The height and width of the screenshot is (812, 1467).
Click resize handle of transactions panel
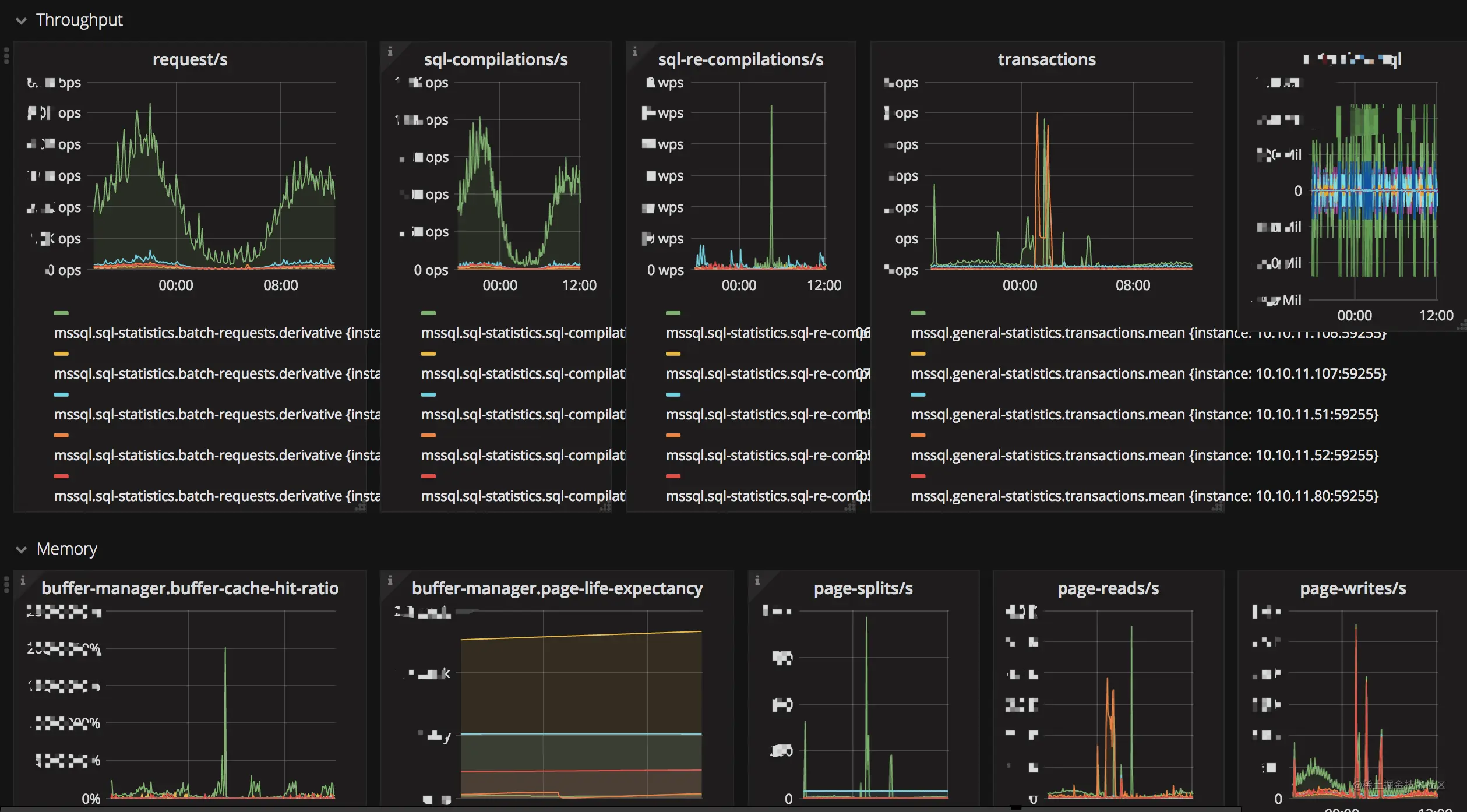click(x=1217, y=507)
